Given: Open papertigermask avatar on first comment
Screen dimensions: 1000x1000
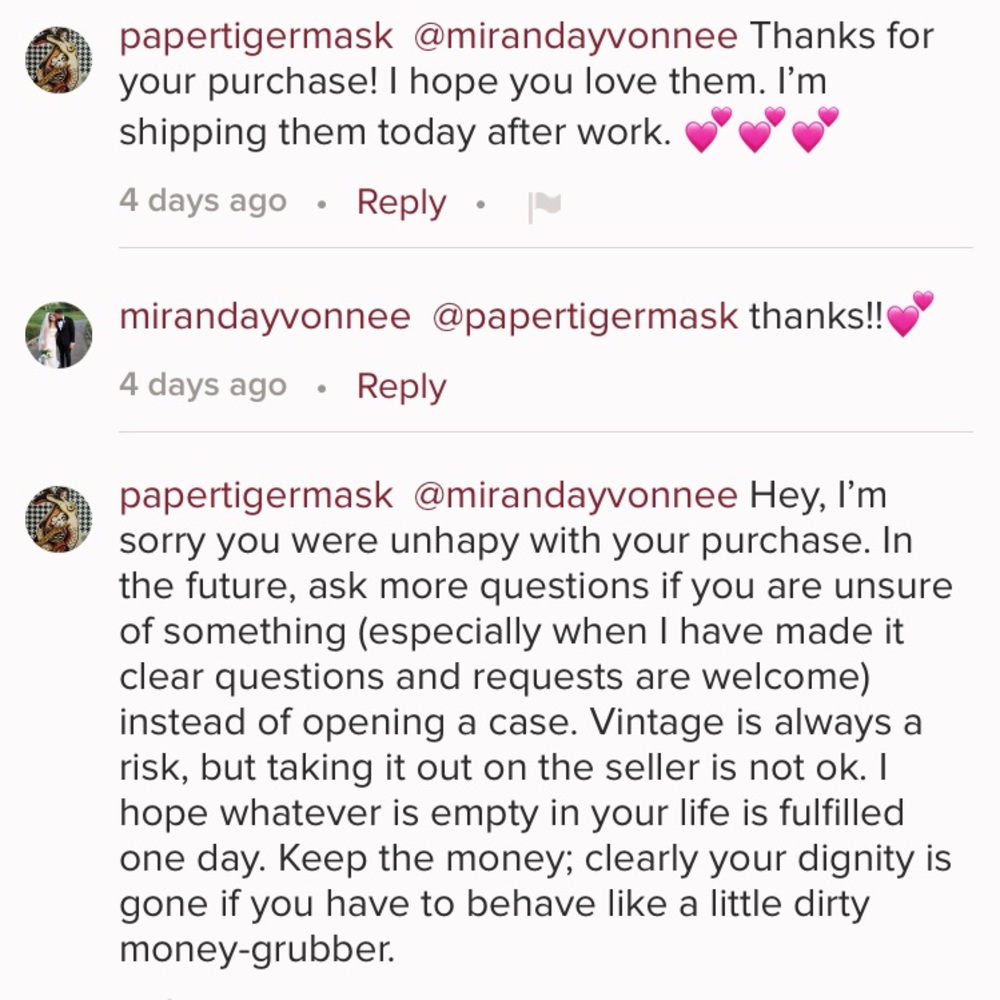Looking at the screenshot, I should [58, 60].
